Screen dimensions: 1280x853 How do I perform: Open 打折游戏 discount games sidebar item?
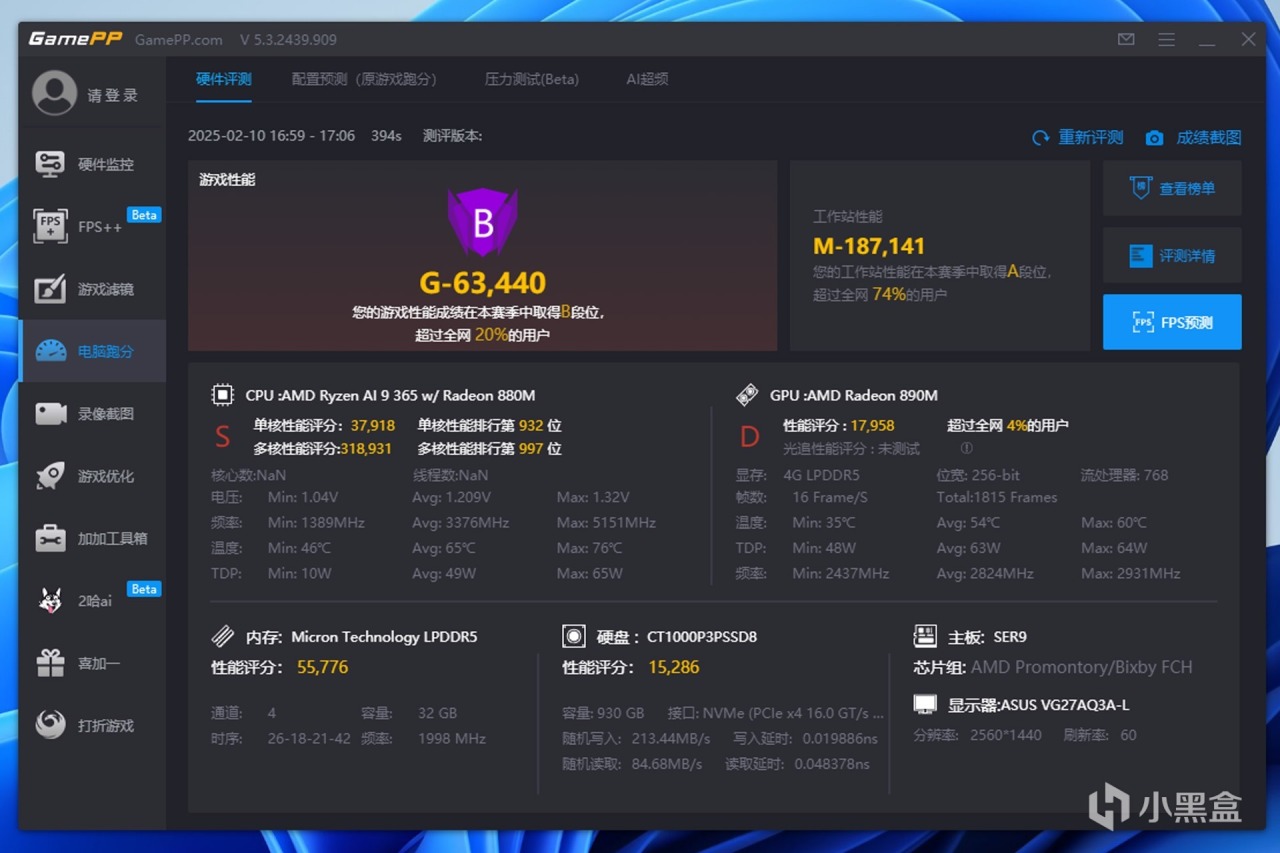[92, 725]
